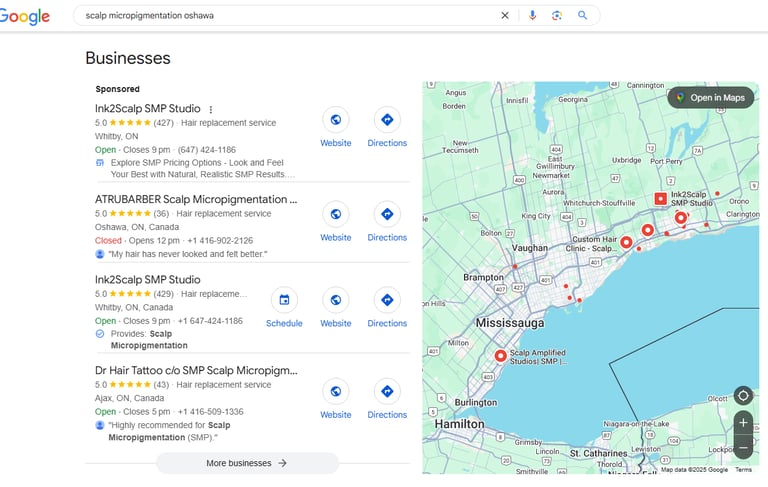Image resolution: width=768 pixels, height=487 pixels.
Task: Open Google Lens image search icon
Action: (557, 16)
